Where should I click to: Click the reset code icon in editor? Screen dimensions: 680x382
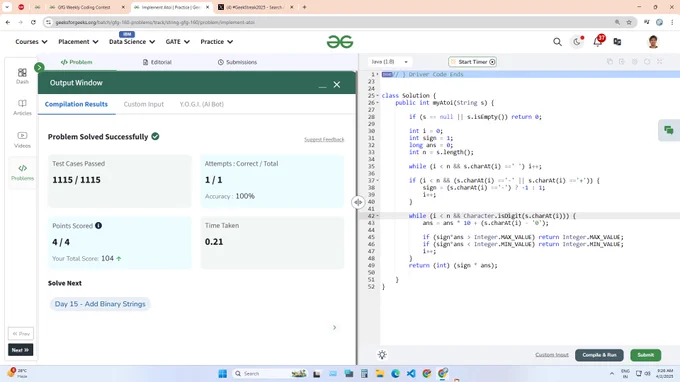(x=647, y=62)
